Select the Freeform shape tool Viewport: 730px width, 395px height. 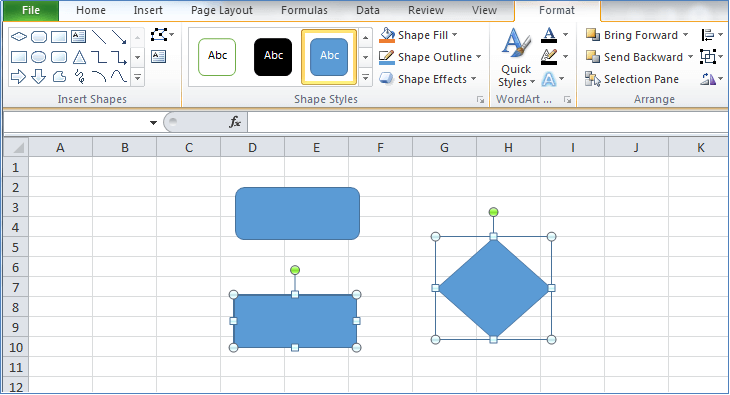click(59, 76)
